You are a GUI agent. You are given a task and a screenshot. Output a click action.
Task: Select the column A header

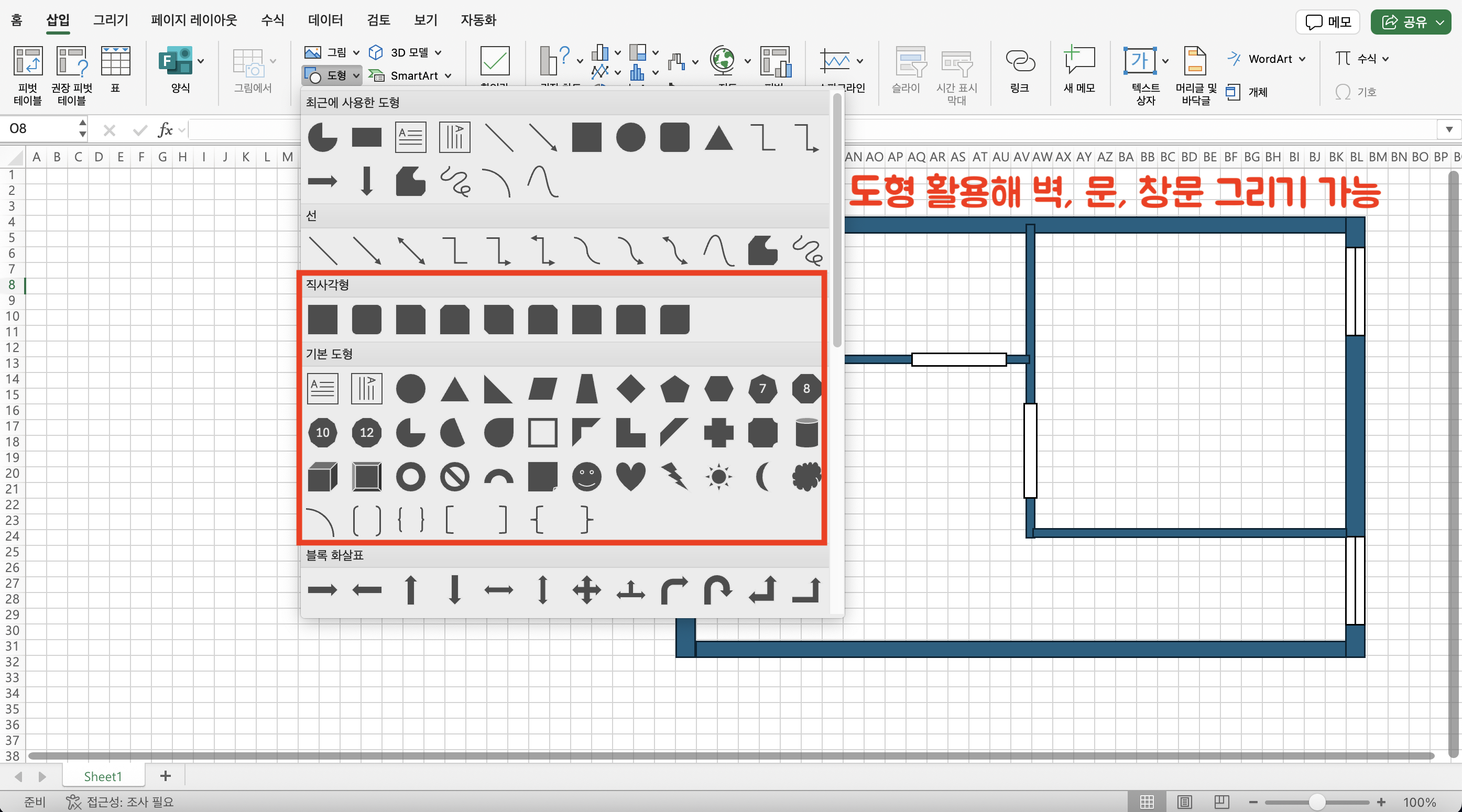(x=36, y=157)
